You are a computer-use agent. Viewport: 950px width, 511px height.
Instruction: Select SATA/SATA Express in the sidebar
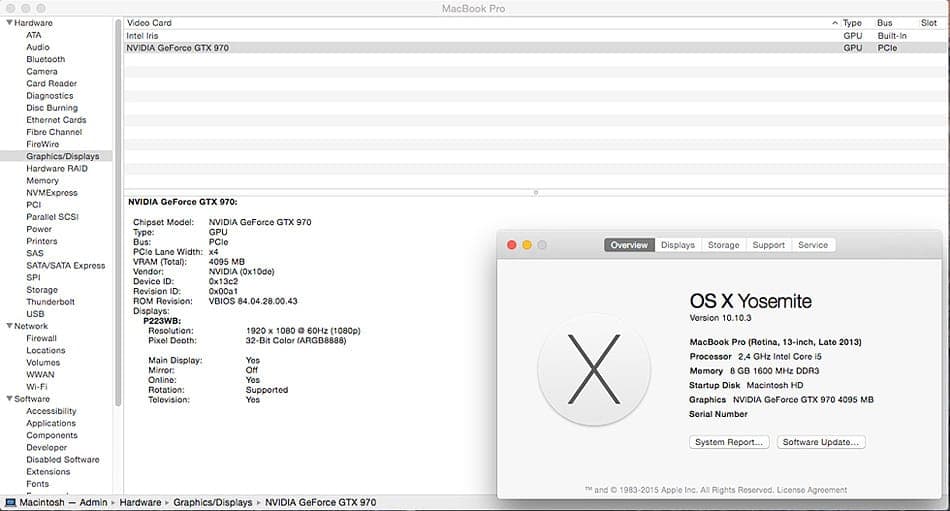(x=65, y=265)
